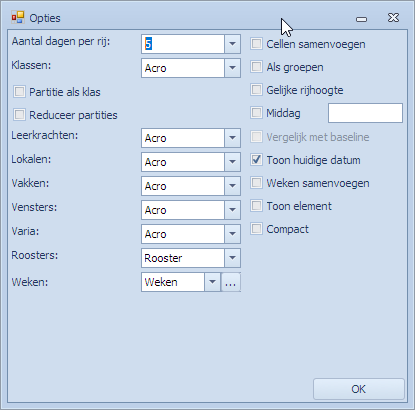The width and height of the screenshot is (415, 410).
Task: Open the Lokalen dropdown arrow
Action: (x=232, y=162)
